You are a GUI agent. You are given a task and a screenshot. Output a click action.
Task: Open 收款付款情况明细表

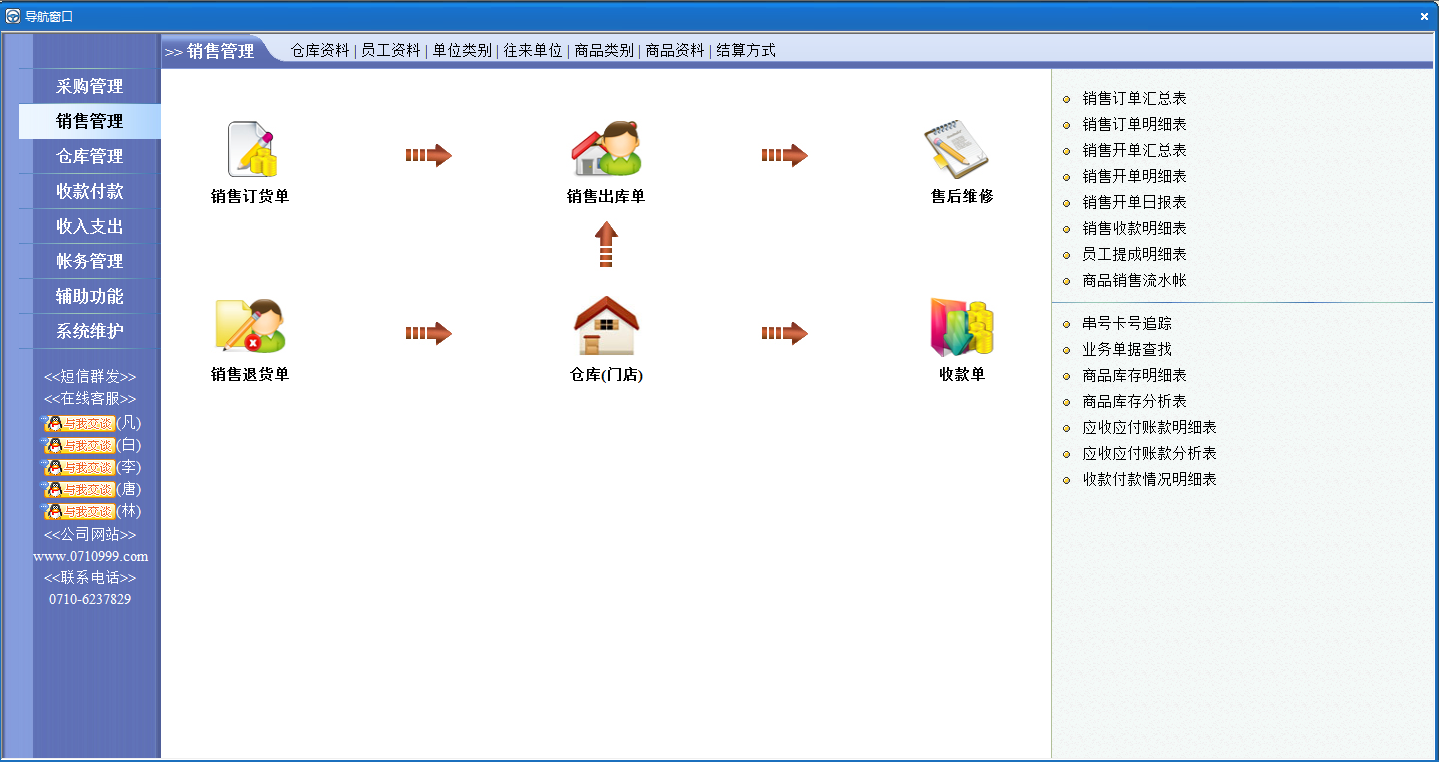pos(1149,479)
